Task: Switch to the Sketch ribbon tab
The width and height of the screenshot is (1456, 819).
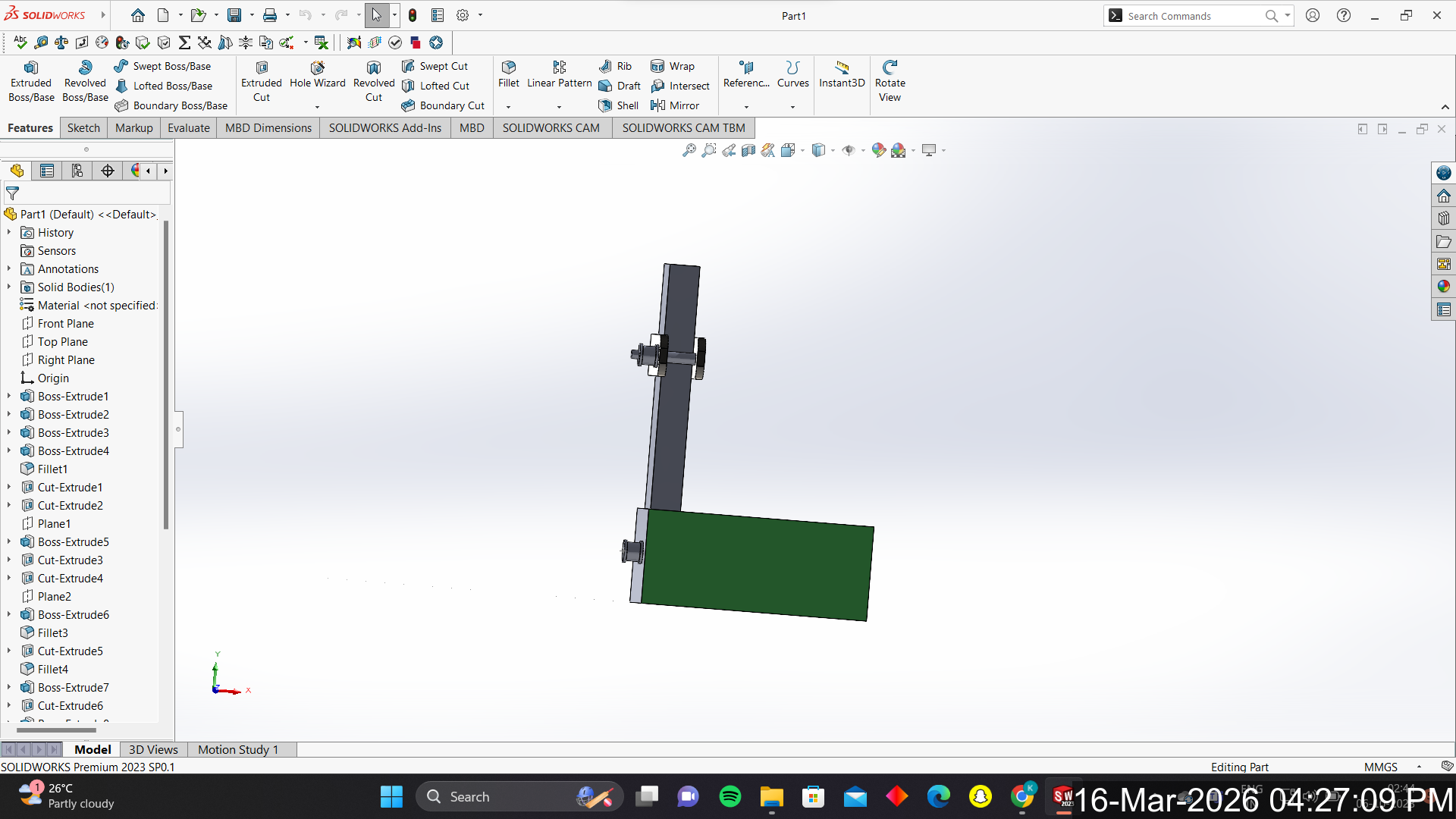Action: click(83, 128)
